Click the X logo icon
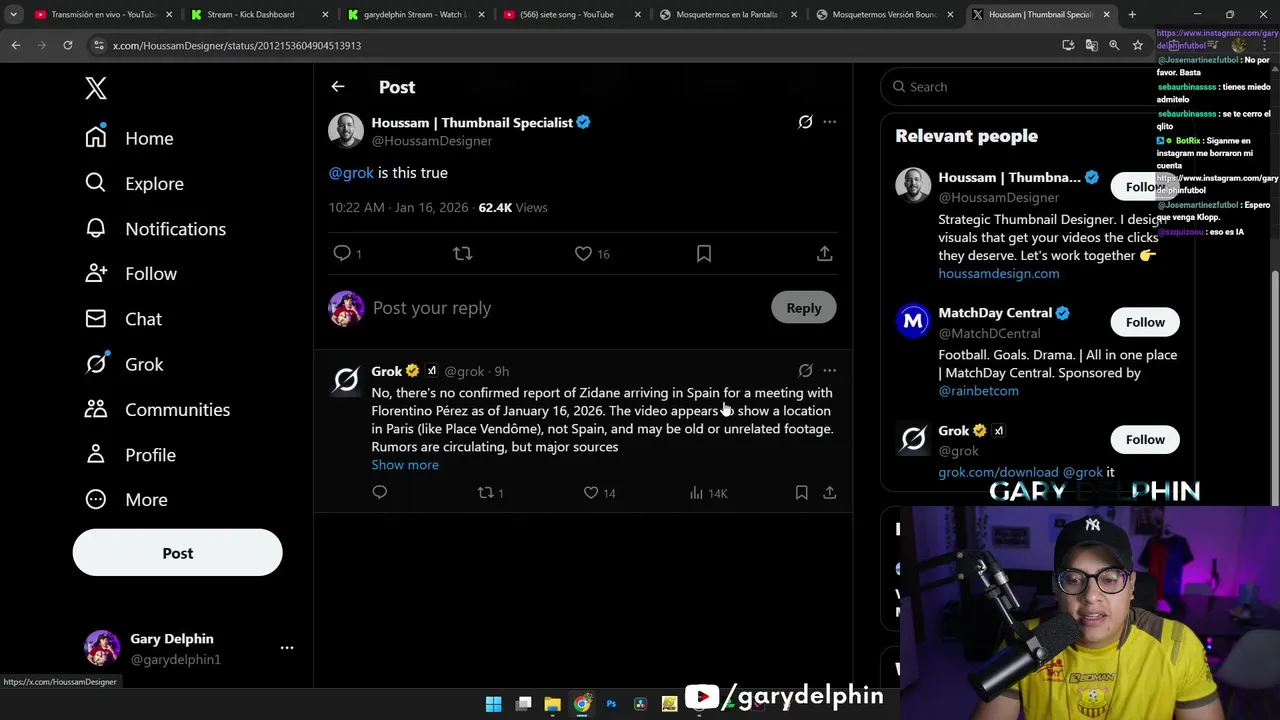 (x=96, y=88)
